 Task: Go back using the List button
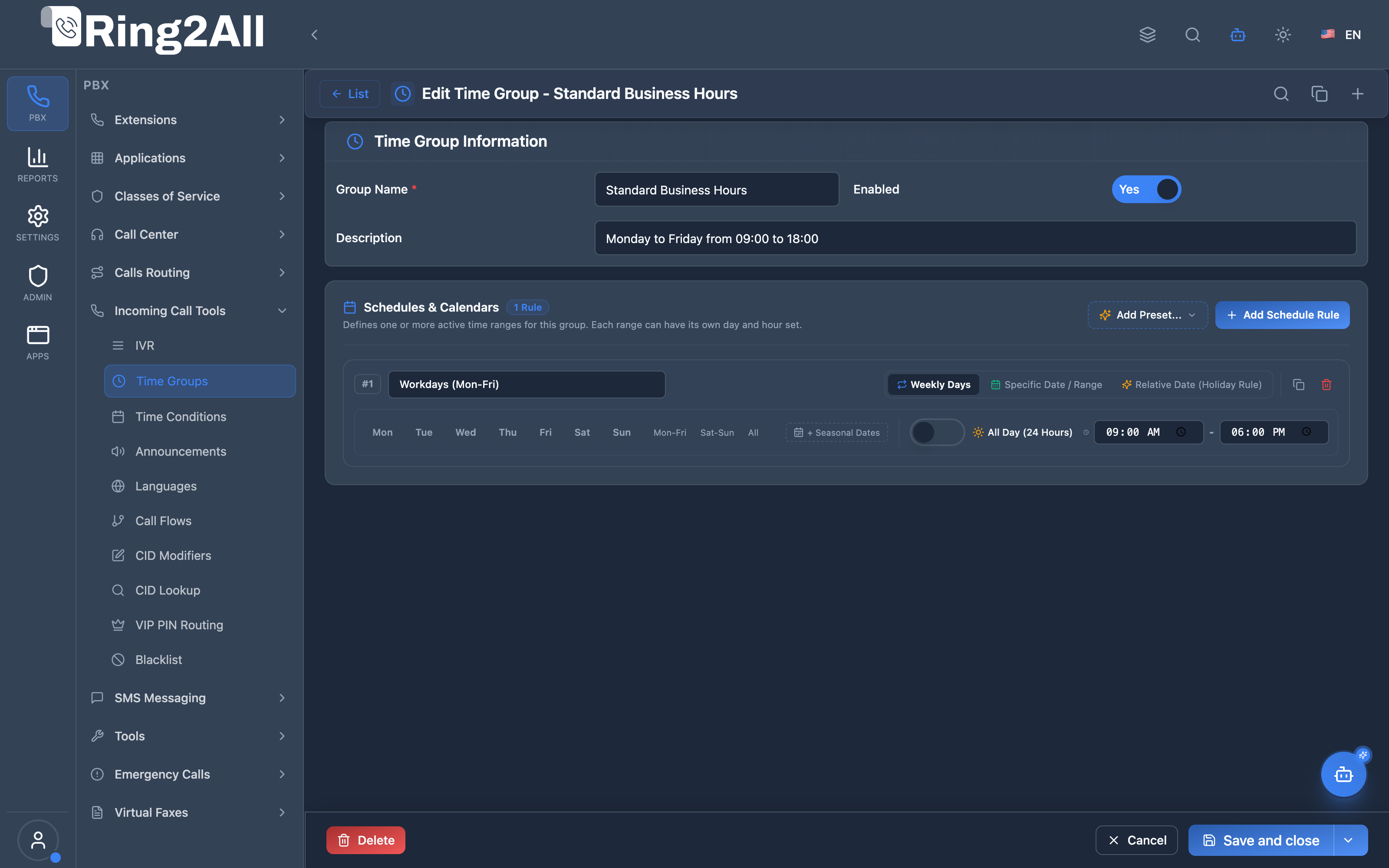(x=349, y=94)
